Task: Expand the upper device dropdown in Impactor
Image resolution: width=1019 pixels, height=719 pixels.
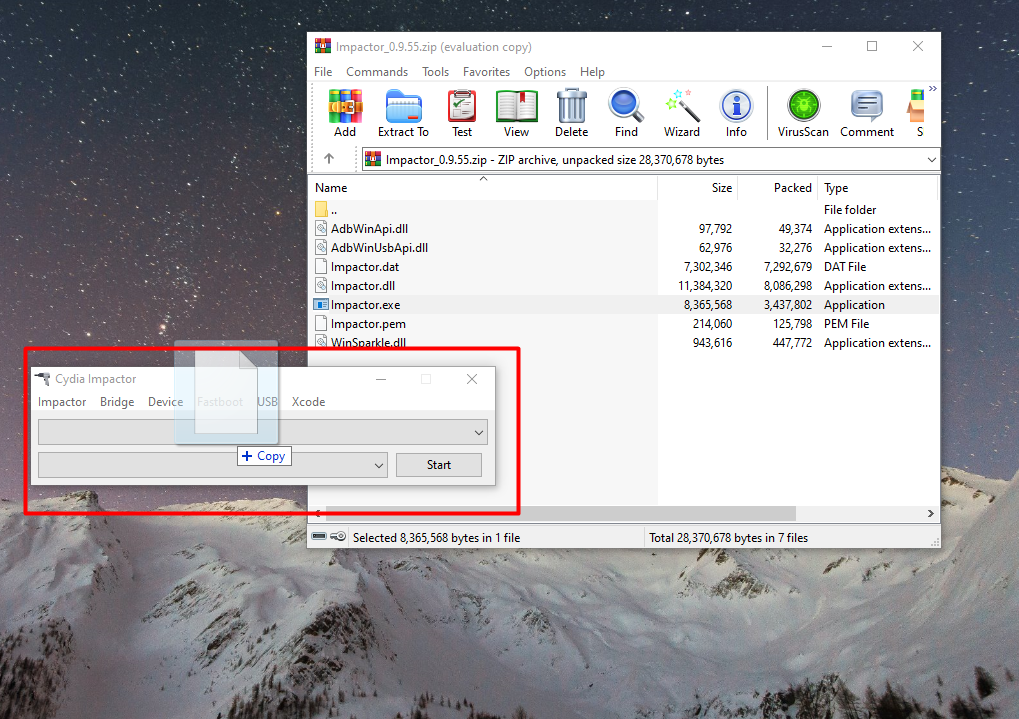Action: point(479,432)
